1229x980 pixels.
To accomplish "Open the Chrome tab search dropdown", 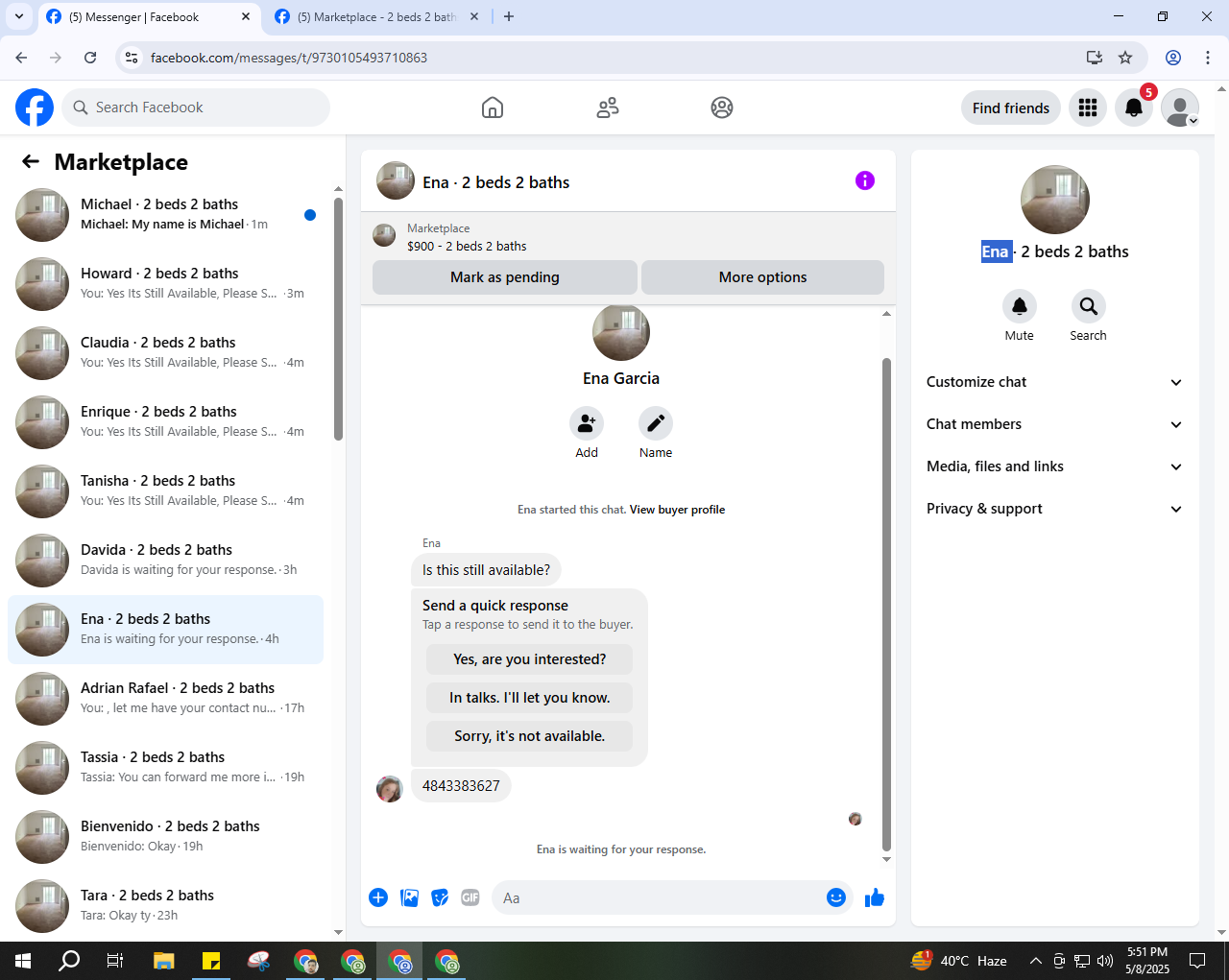I will coord(18,16).
